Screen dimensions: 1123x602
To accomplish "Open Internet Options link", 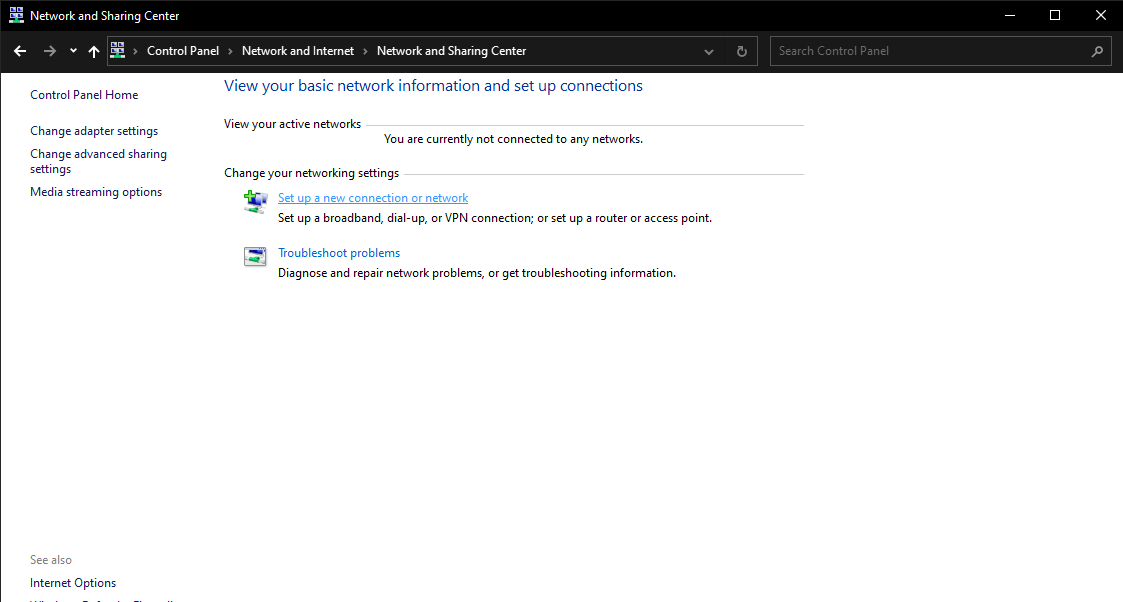I will point(73,583).
